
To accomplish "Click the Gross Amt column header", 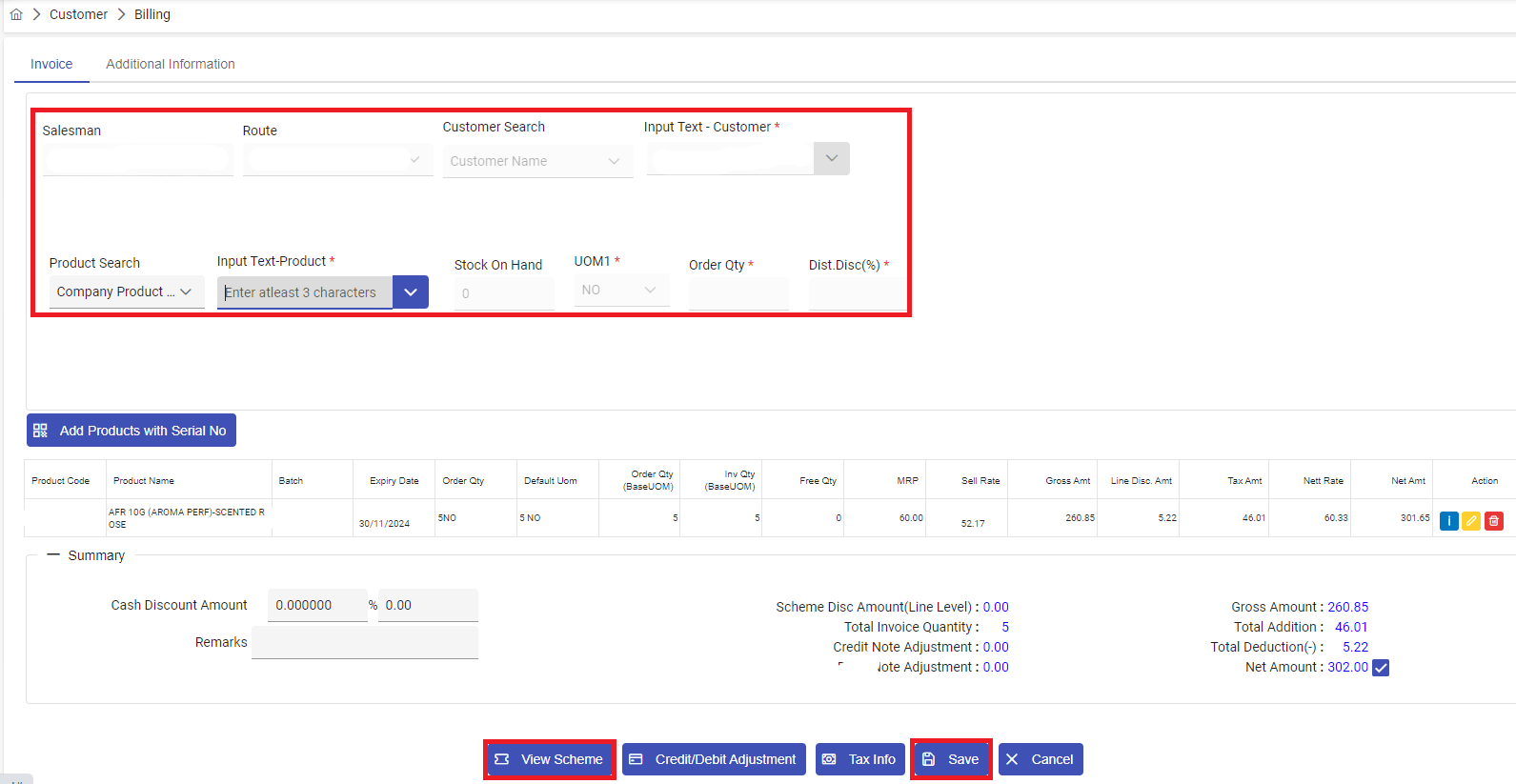I will (x=1067, y=481).
